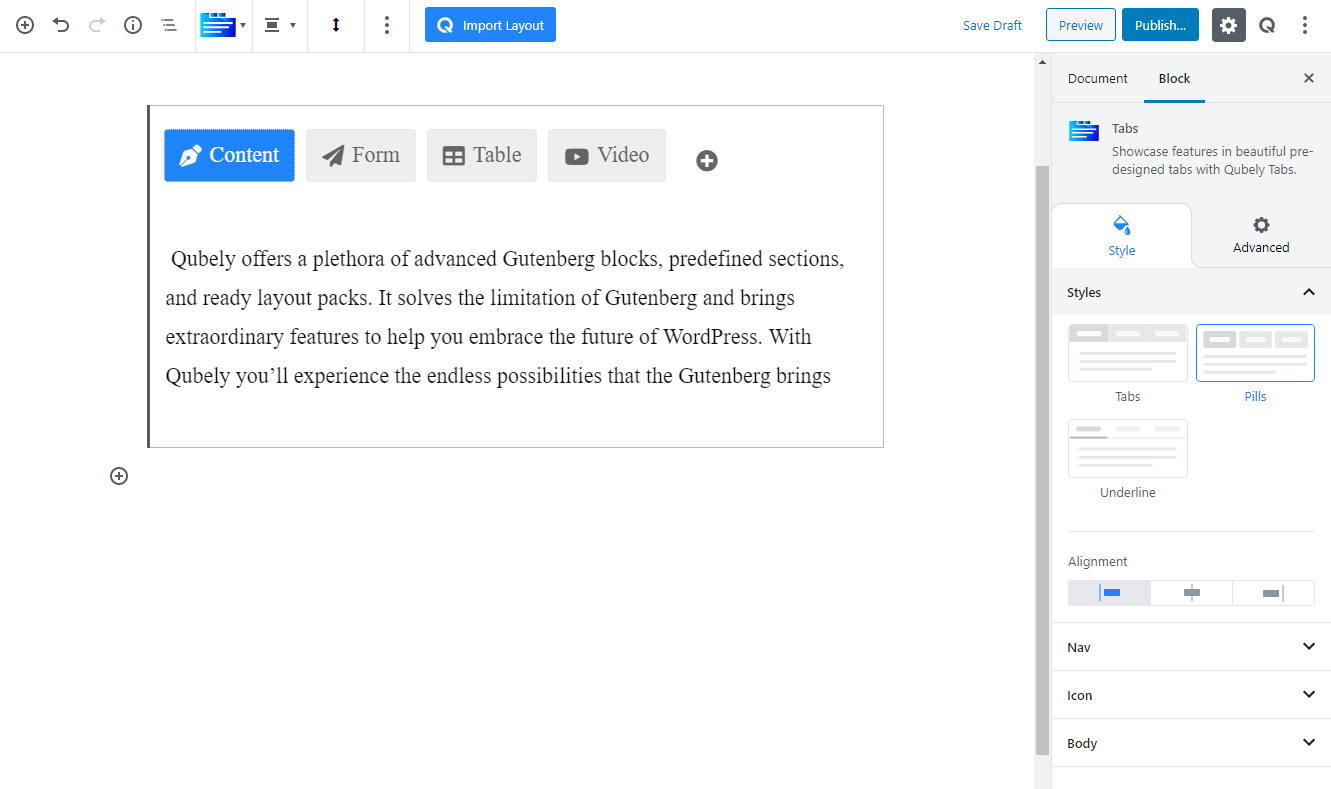Click the Preview button

[1081, 25]
